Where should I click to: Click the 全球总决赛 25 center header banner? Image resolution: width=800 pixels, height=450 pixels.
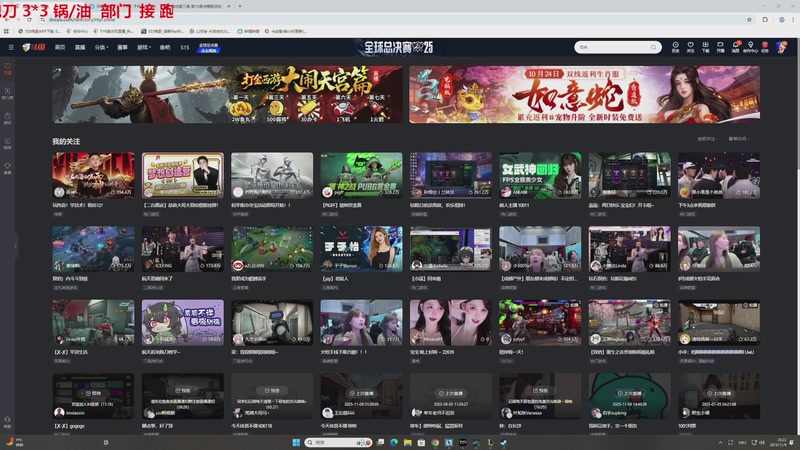click(399, 47)
